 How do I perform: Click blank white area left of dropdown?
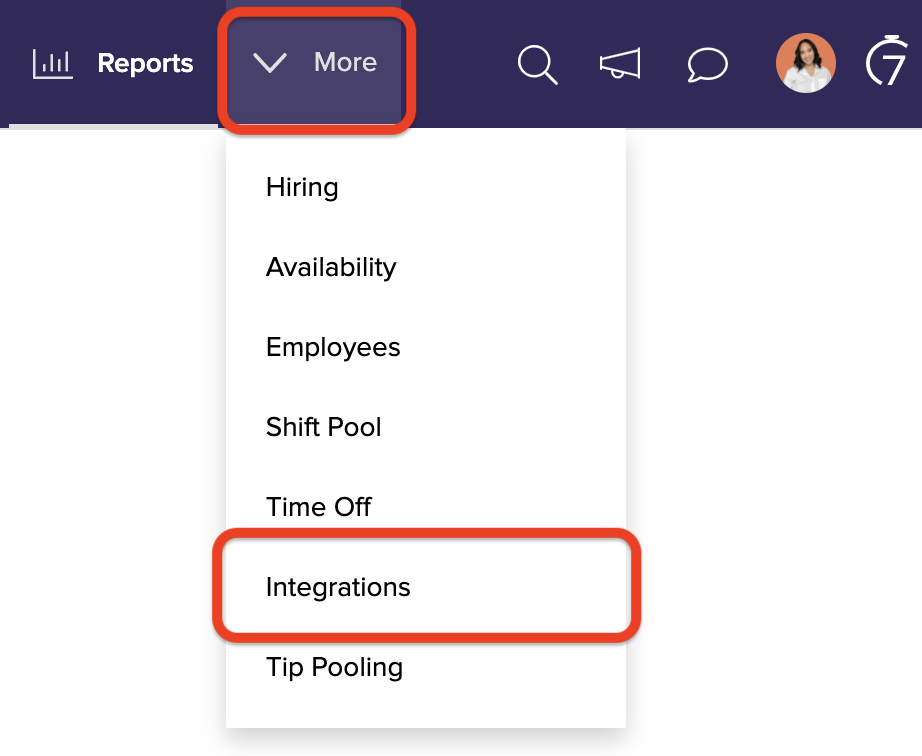110,400
